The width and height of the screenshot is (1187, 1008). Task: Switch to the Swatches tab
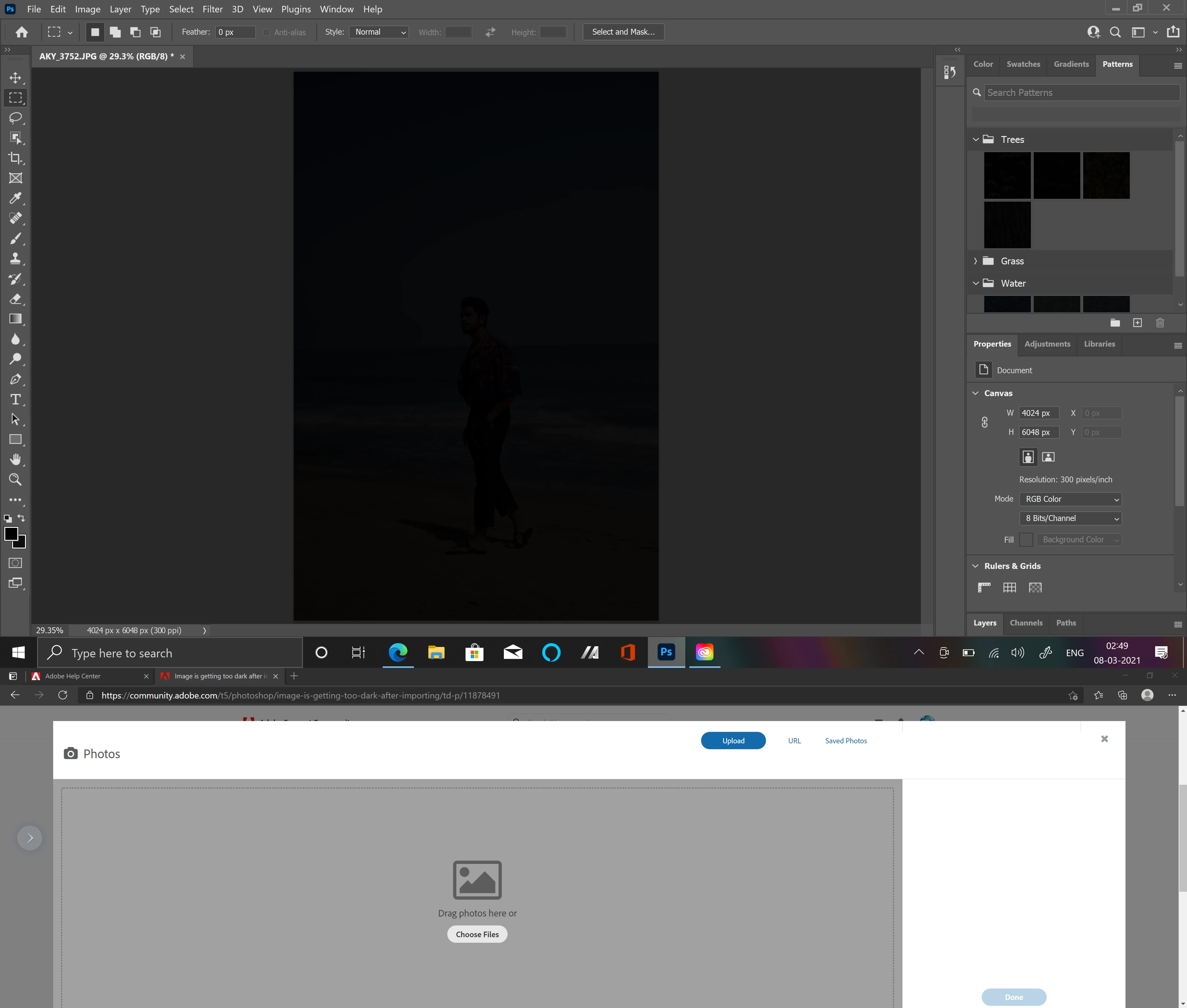pos(1023,64)
